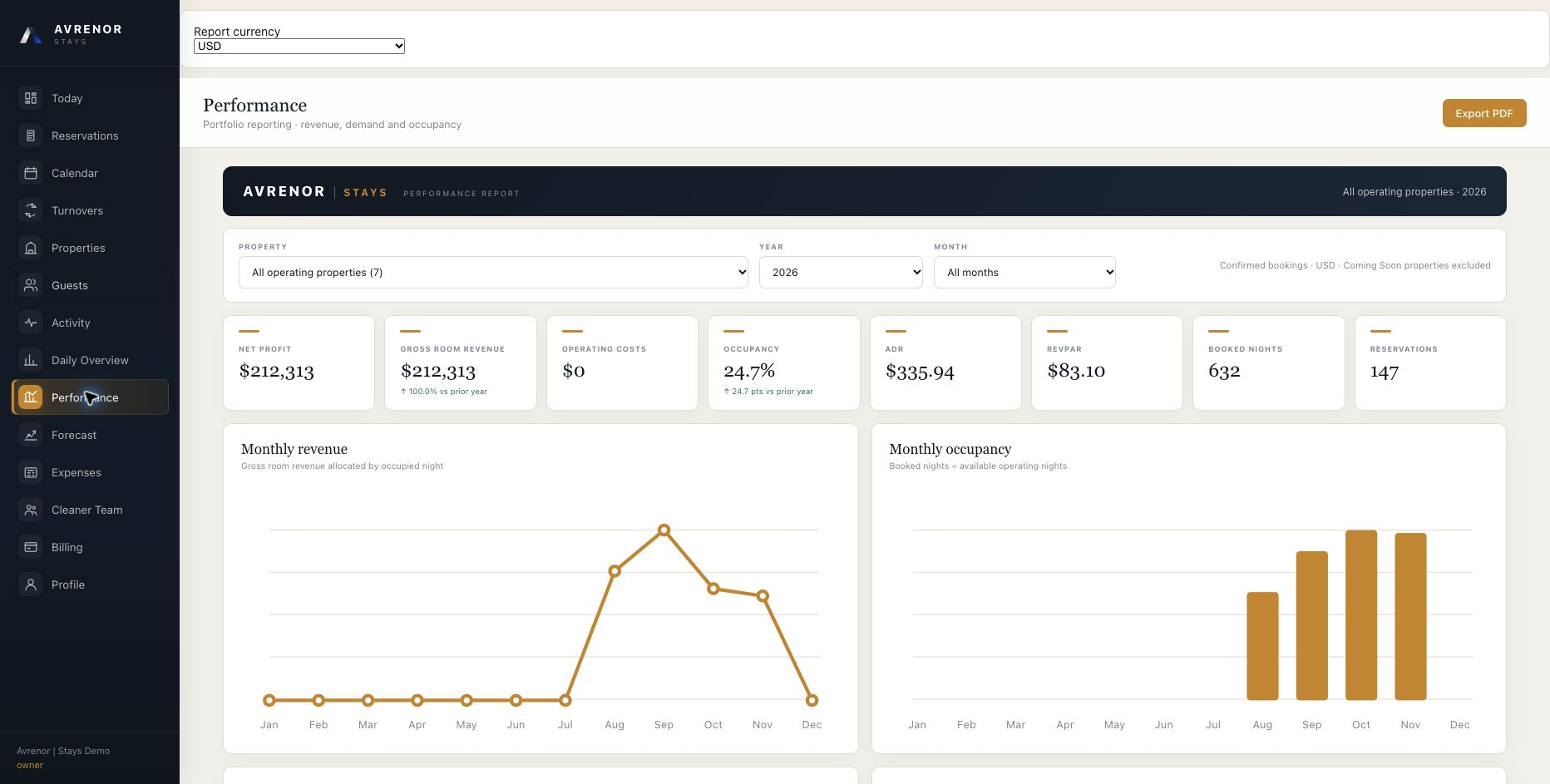Screen dimensions: 1550x784
Task: Click the Activity pulse icon
Action: click(x=31, y=323)
